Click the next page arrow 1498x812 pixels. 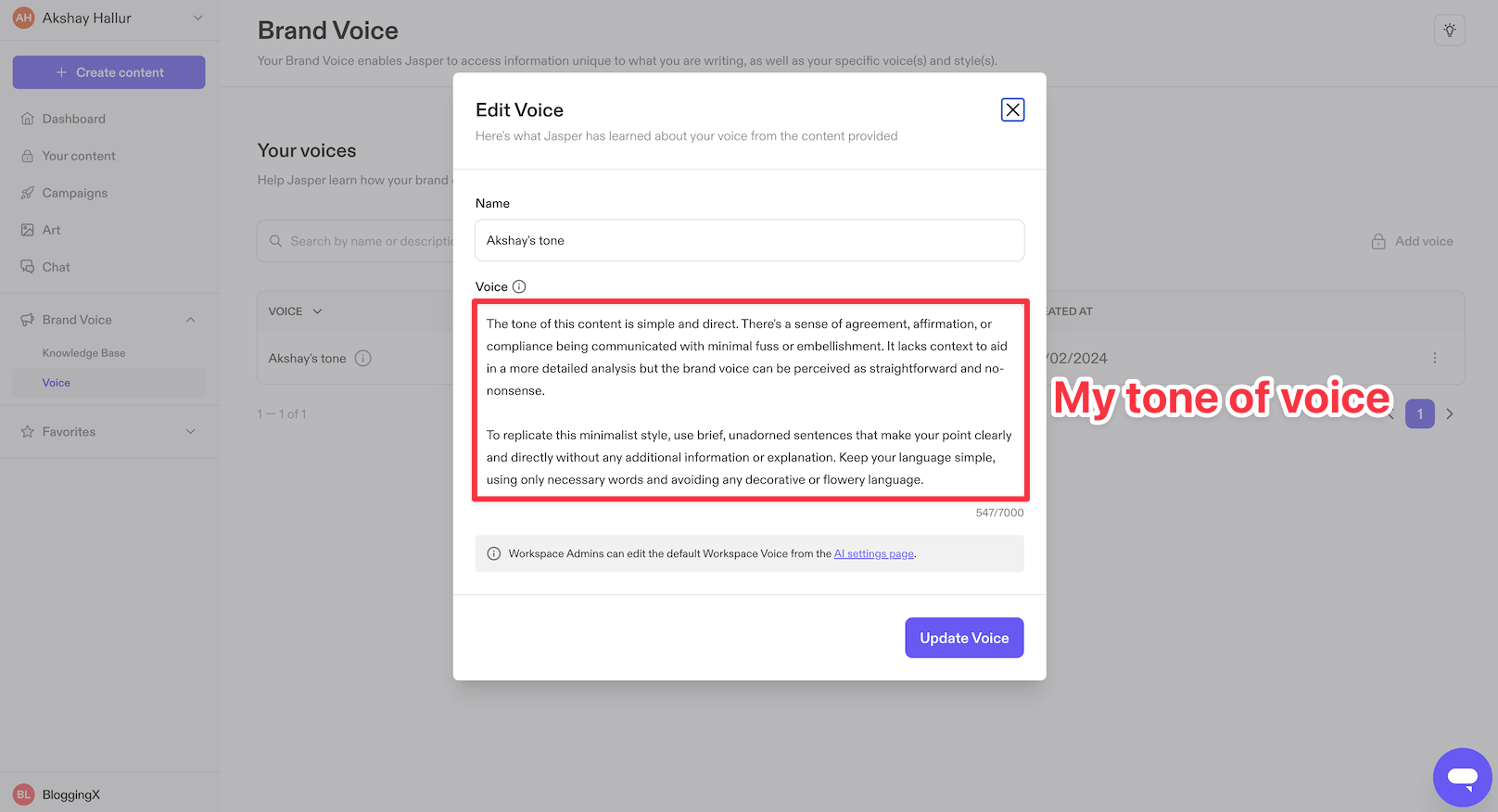(x=1450, y=414)
